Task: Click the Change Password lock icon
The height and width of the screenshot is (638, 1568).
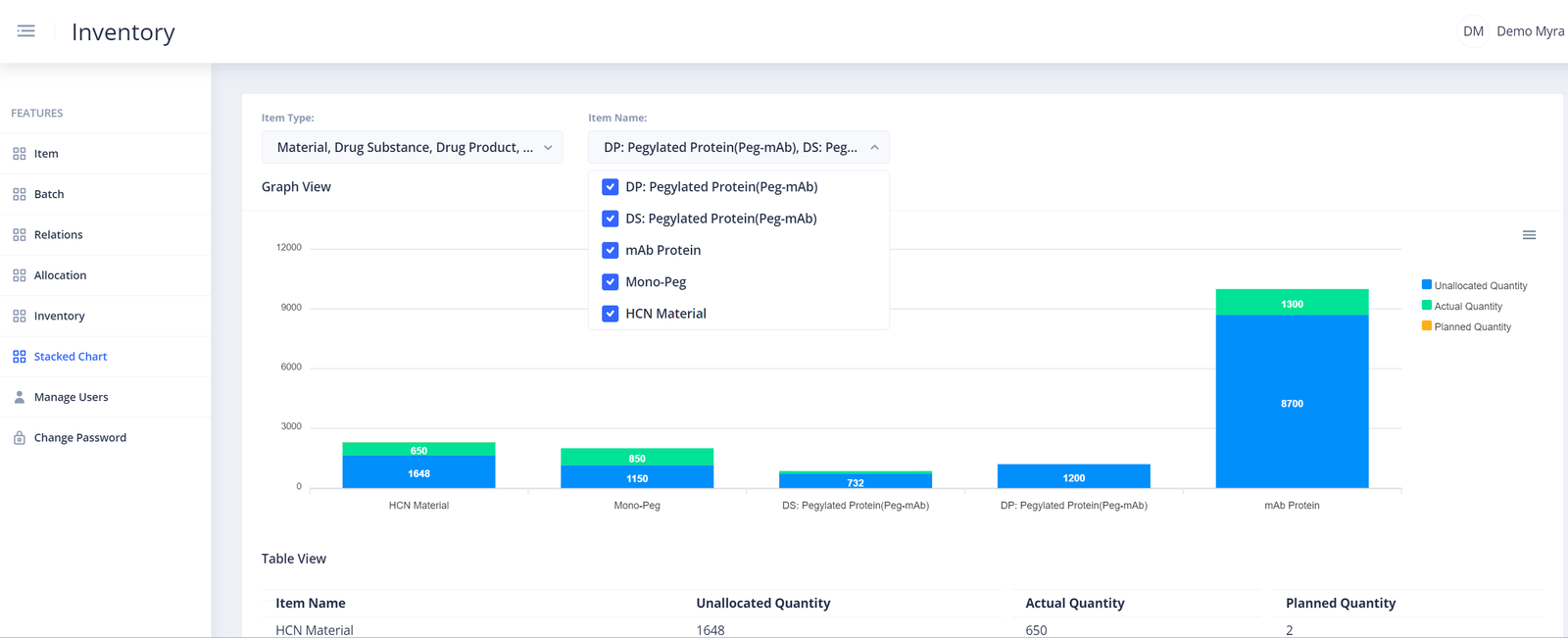Action: tap(20, 438)
